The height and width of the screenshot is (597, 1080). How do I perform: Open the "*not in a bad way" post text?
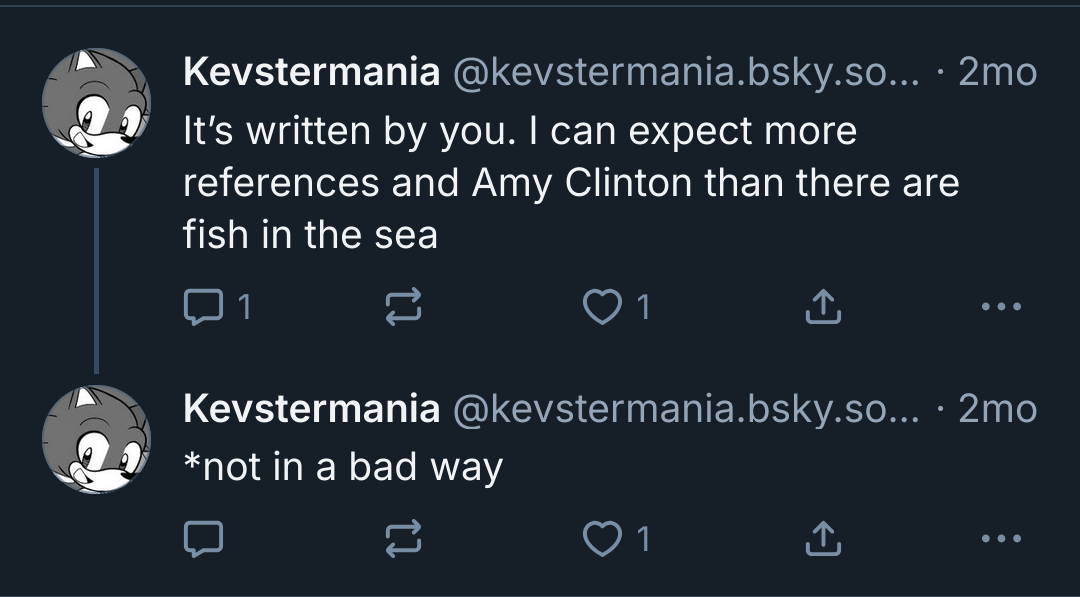343,466
